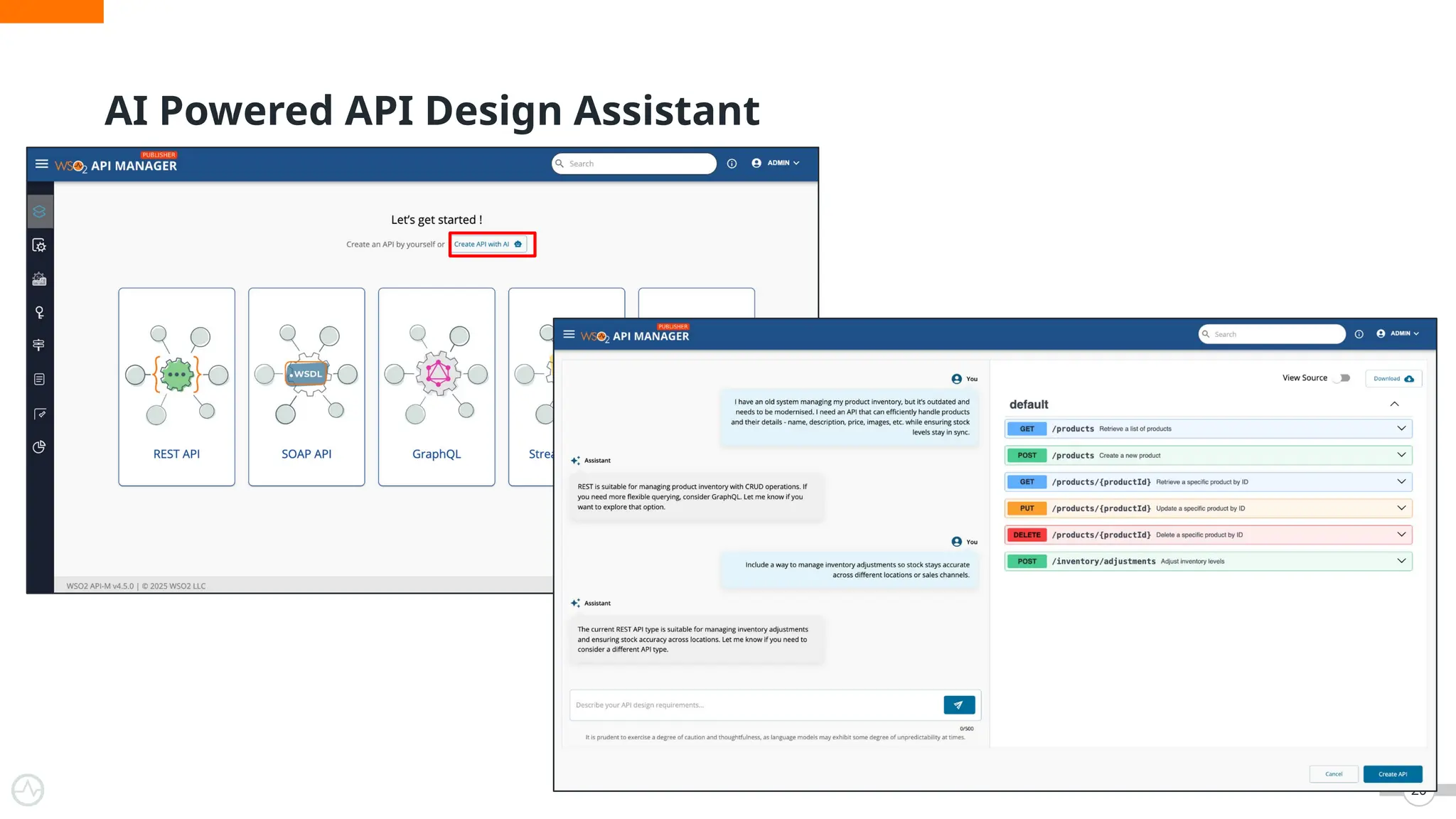Open ADMIN dropdown in front window
The width and height of the screenshot is (1456, 819).
click(1398, 333)
